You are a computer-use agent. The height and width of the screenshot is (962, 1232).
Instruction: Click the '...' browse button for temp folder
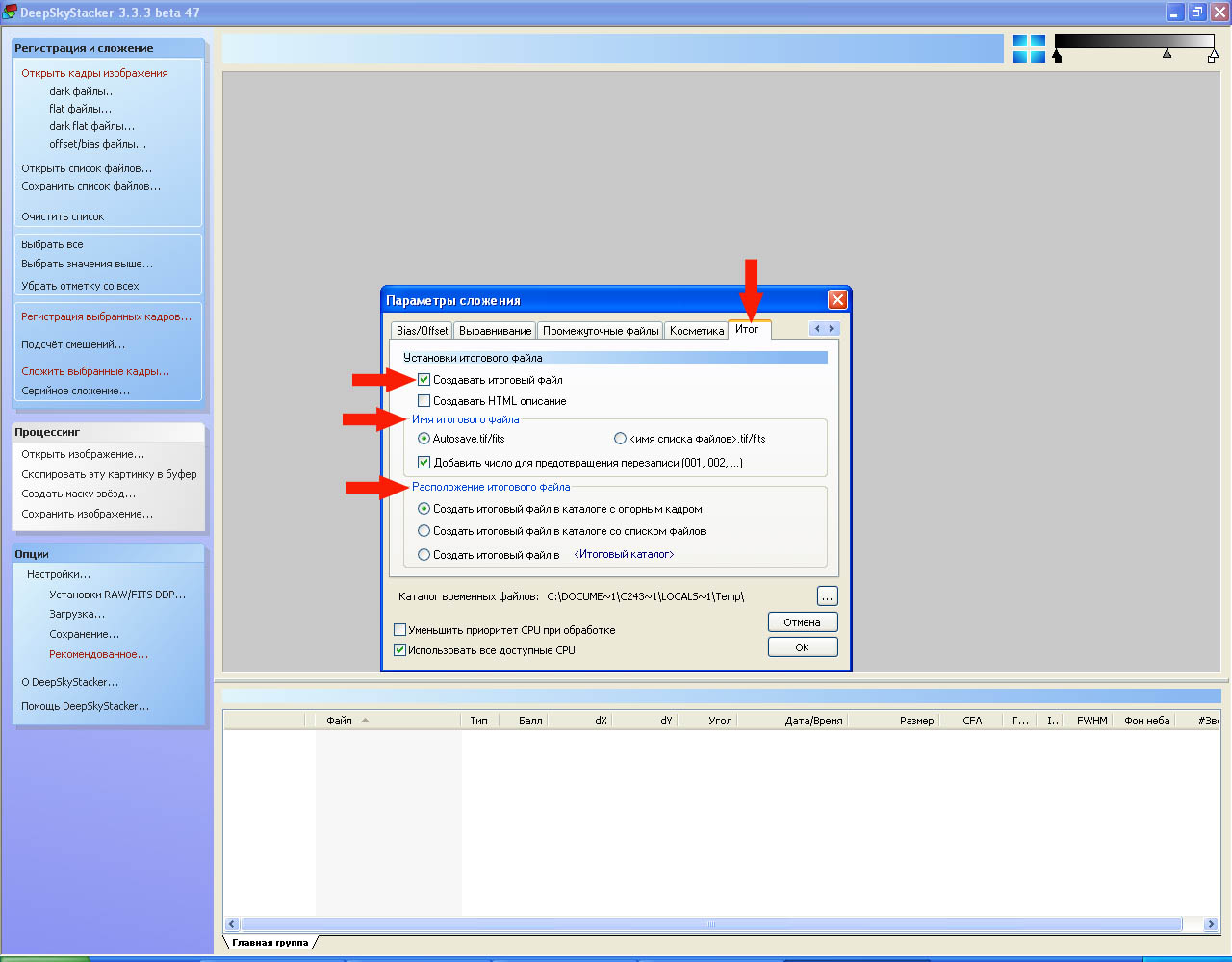coord(827,596)
